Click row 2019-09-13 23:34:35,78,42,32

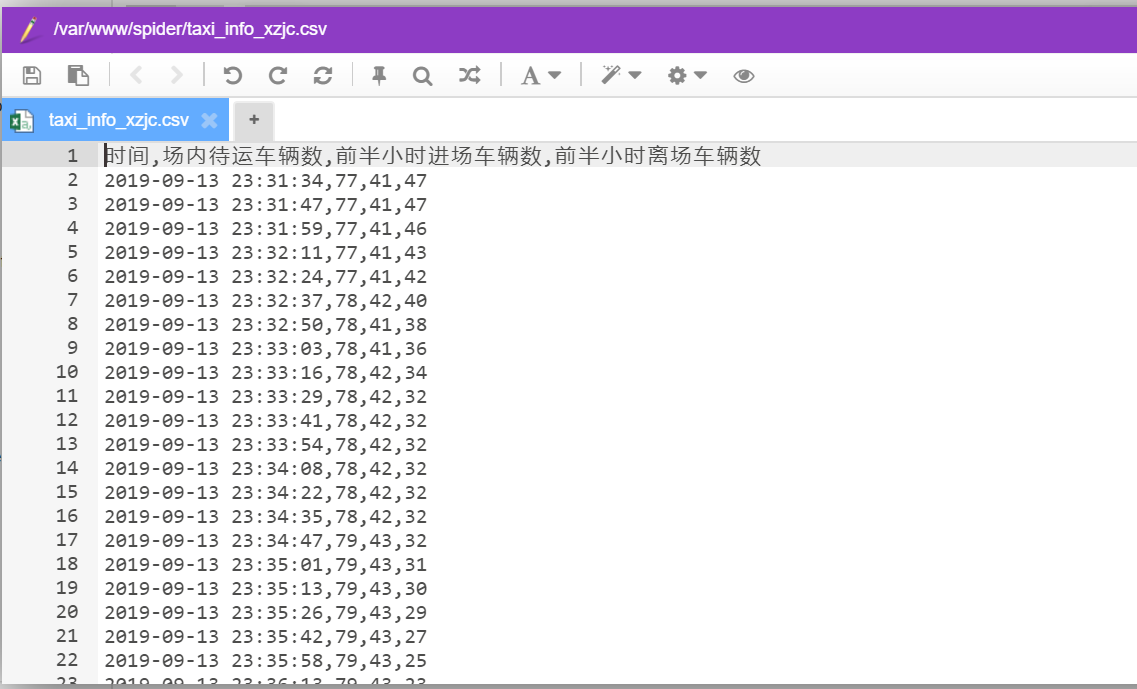pyautogui.click(x=265, y=516)
